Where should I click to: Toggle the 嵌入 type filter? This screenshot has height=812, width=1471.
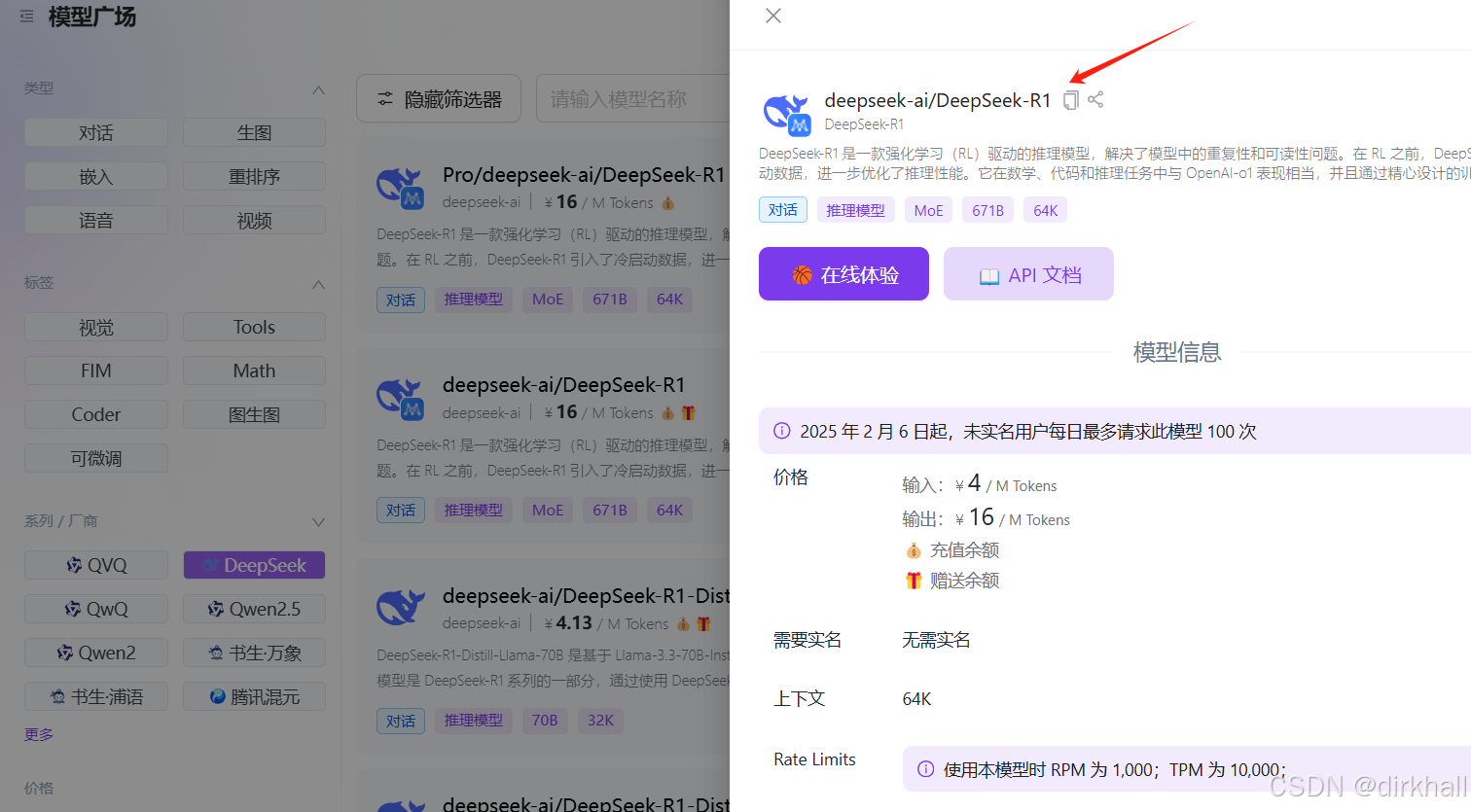[96, 176]
